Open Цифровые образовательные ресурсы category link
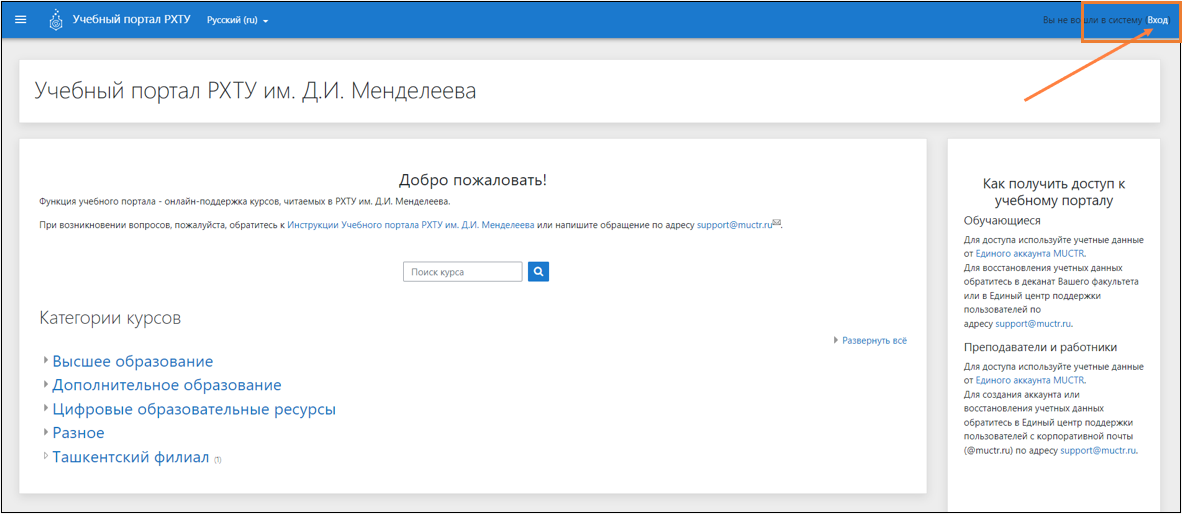This screenshot has height=514, width=1182. click(x=194, y=409)
